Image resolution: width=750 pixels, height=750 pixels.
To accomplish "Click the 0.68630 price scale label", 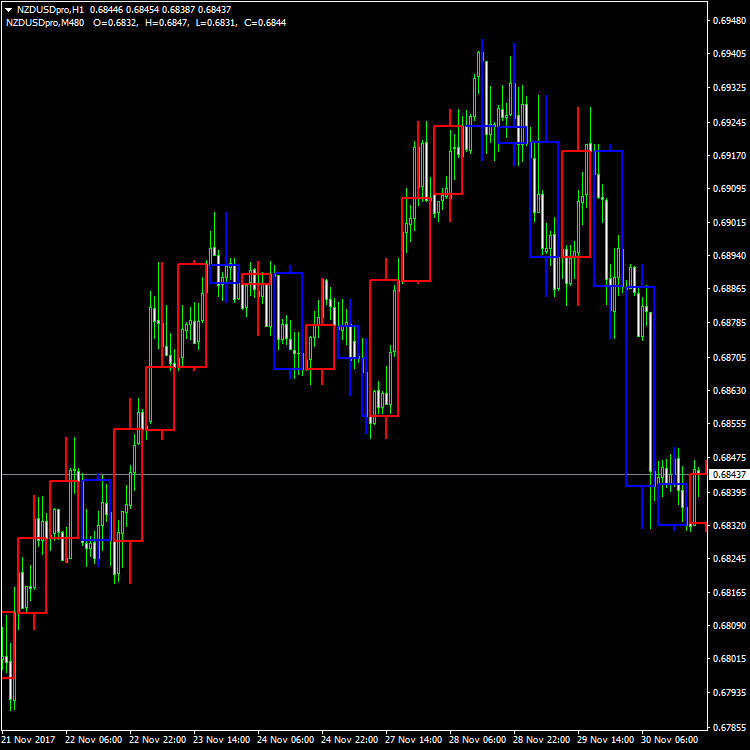I will coord(729,391).
